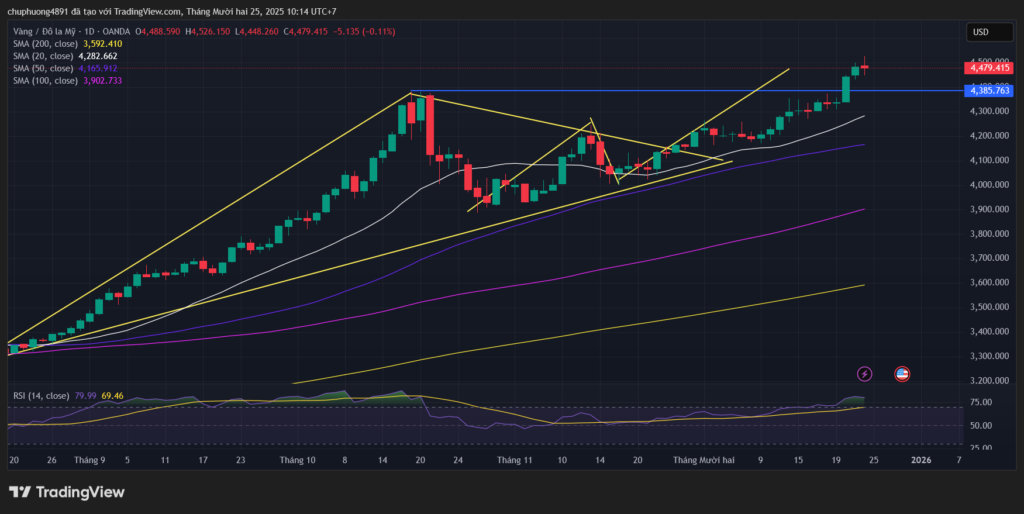Click the red current price label 4,479.415
Screen dimensions: 1024x514
click(989, 68)
